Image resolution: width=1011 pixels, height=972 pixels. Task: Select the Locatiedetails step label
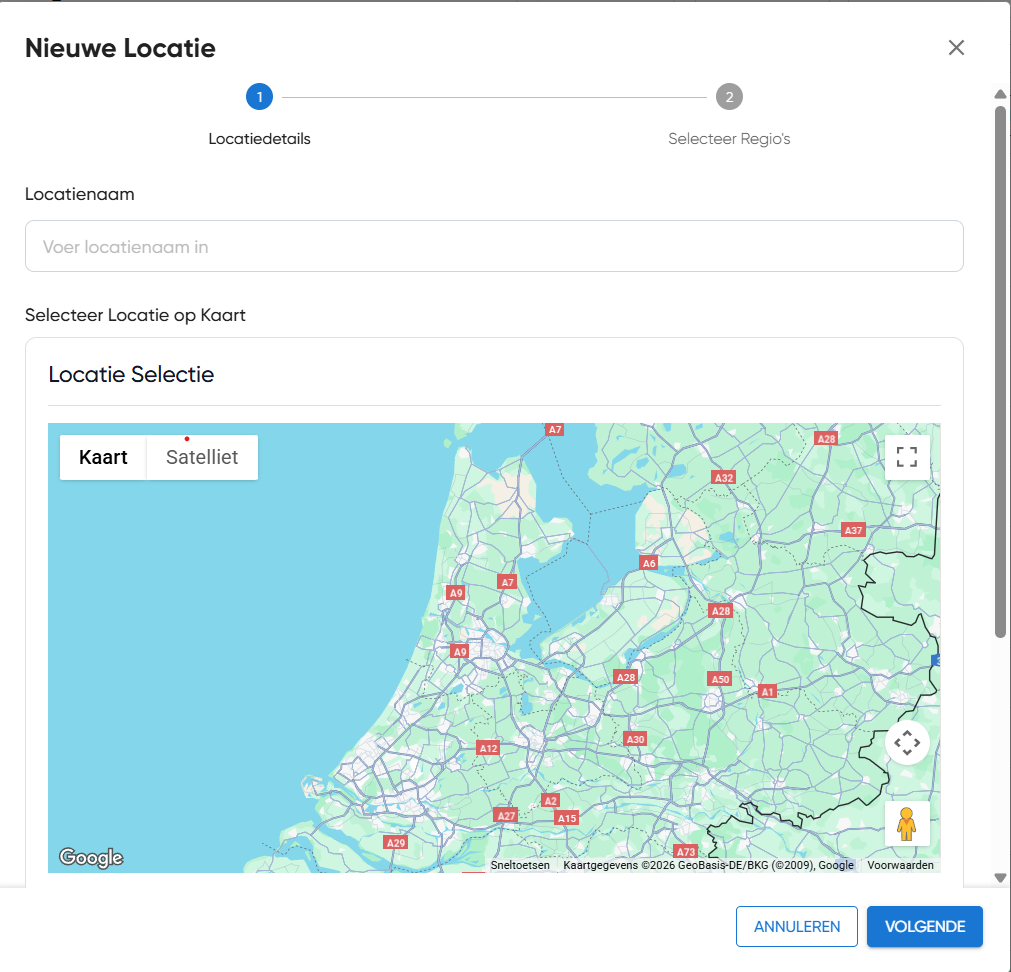(x=259, y=139)
